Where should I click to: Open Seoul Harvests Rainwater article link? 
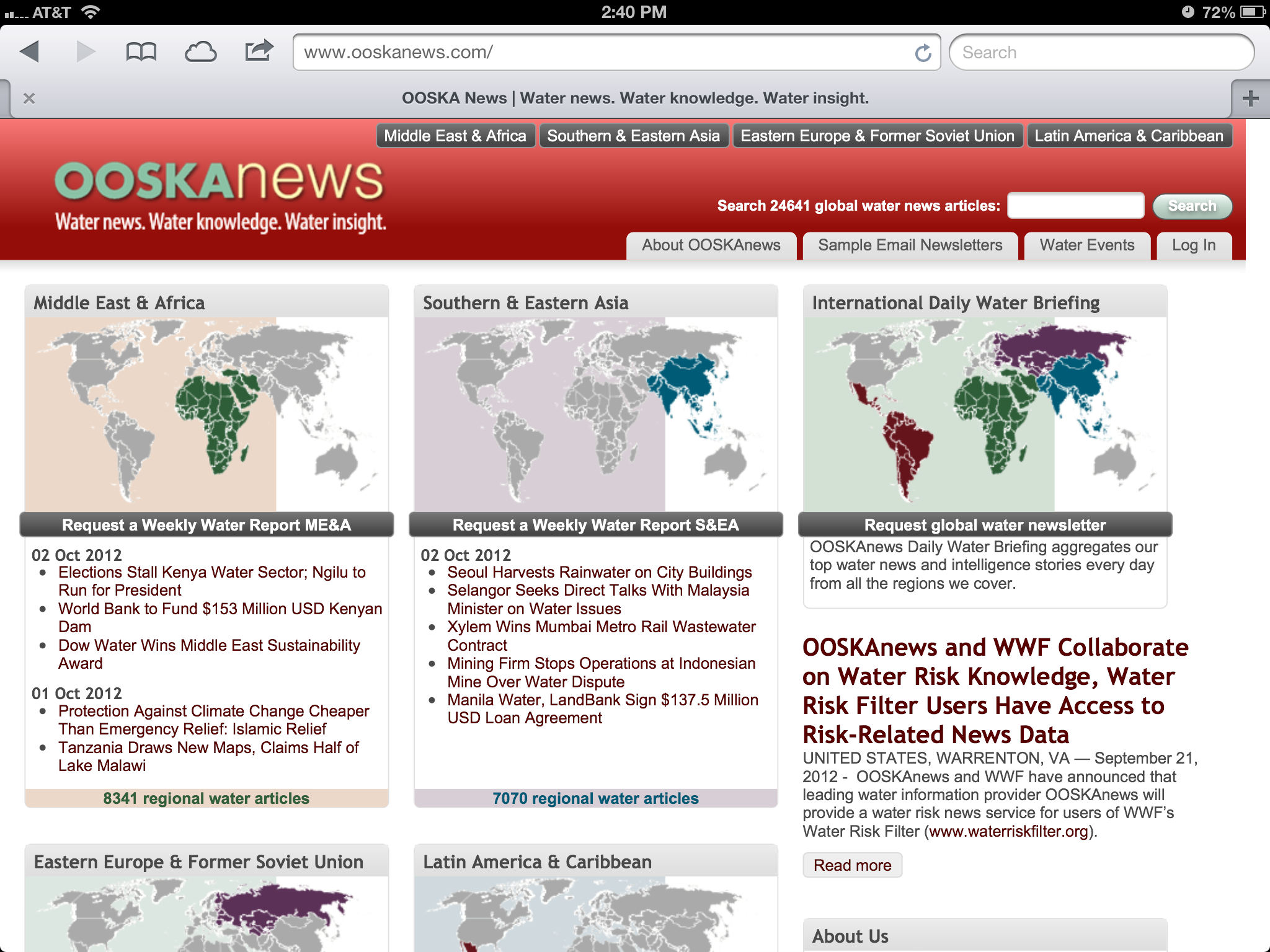pos(599,572)
